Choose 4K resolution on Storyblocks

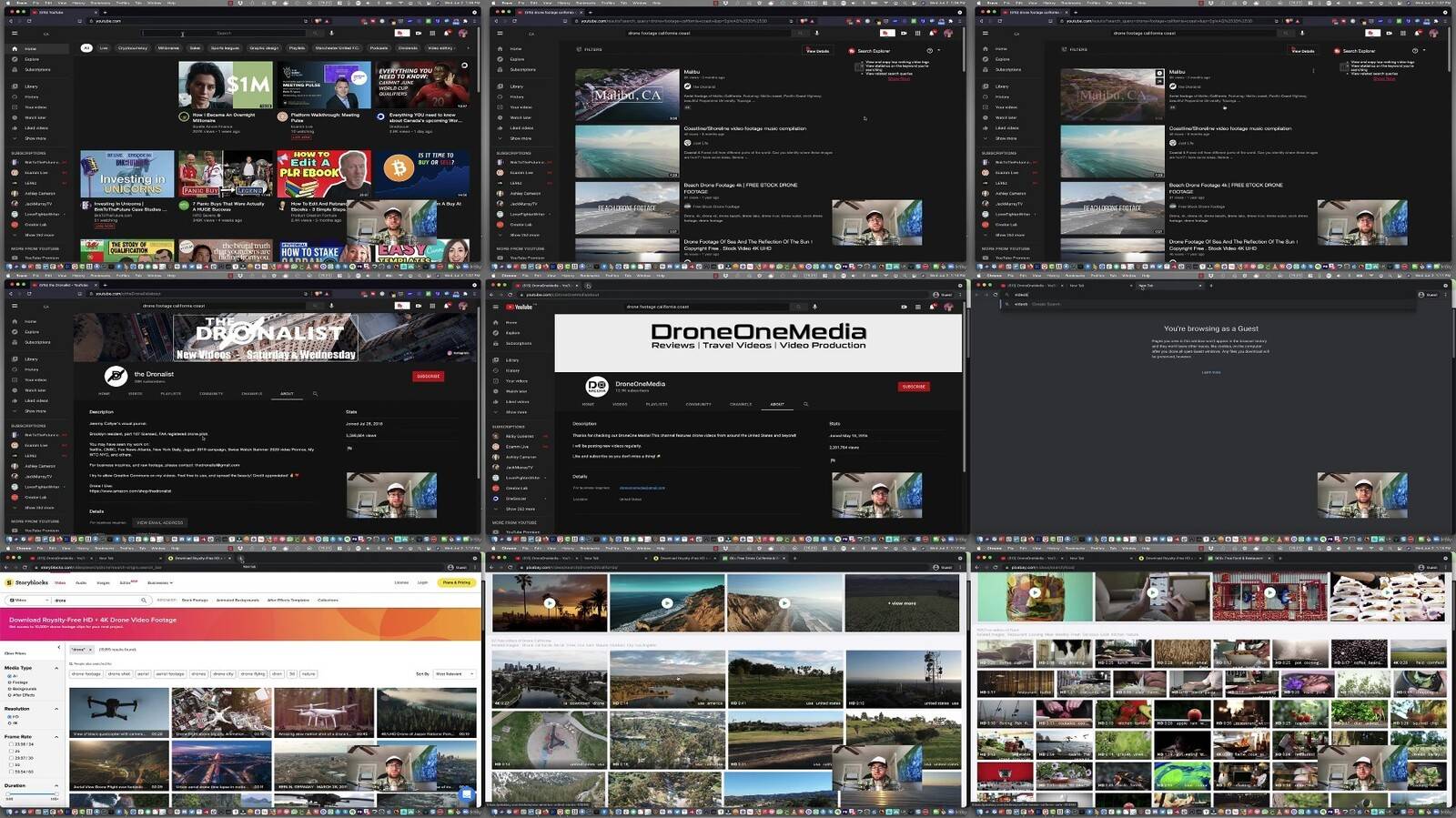click(9, 723)
